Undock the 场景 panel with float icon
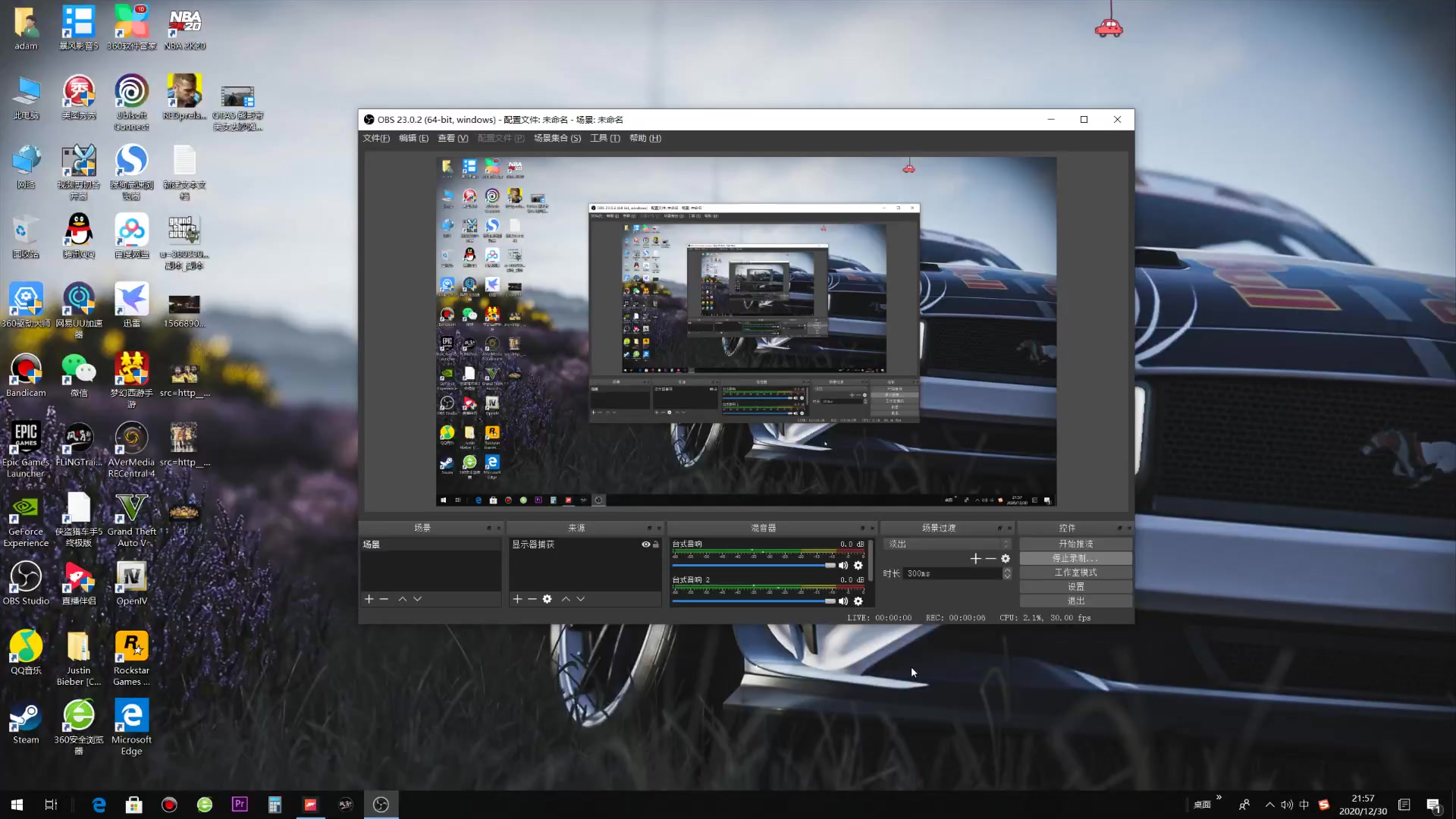This screenshot has height=819, width=1456. [x=489, y=528]
